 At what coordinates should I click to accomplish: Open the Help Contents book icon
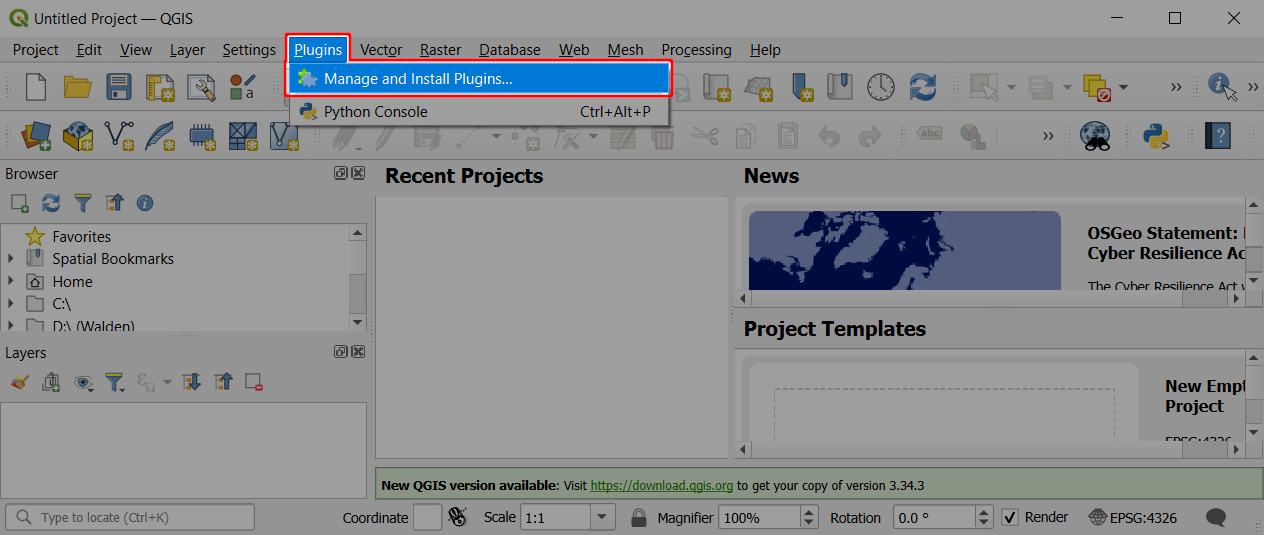click(1217, 136)
